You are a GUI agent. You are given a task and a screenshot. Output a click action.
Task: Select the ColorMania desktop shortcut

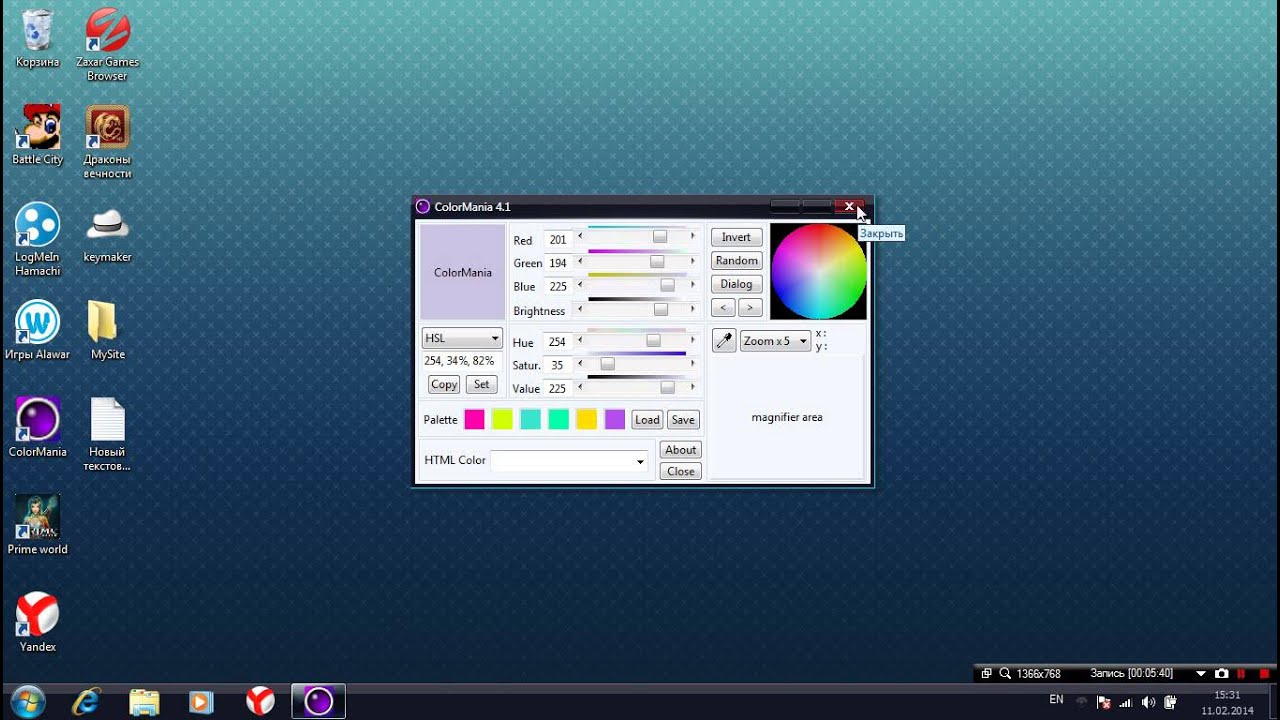point(38,428)
